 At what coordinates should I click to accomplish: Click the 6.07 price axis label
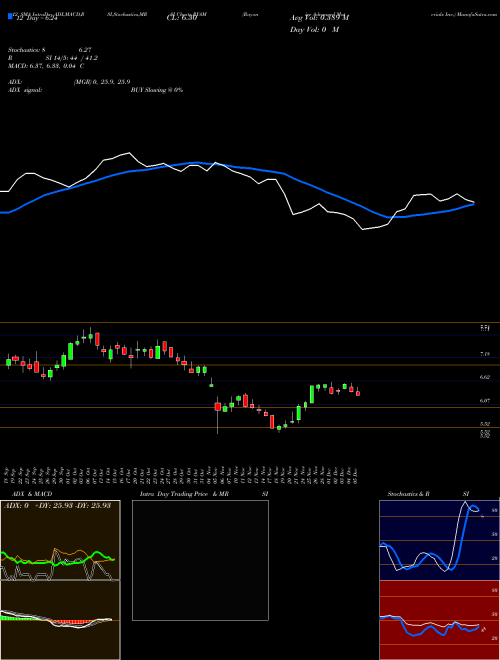(x=485, y=401)
